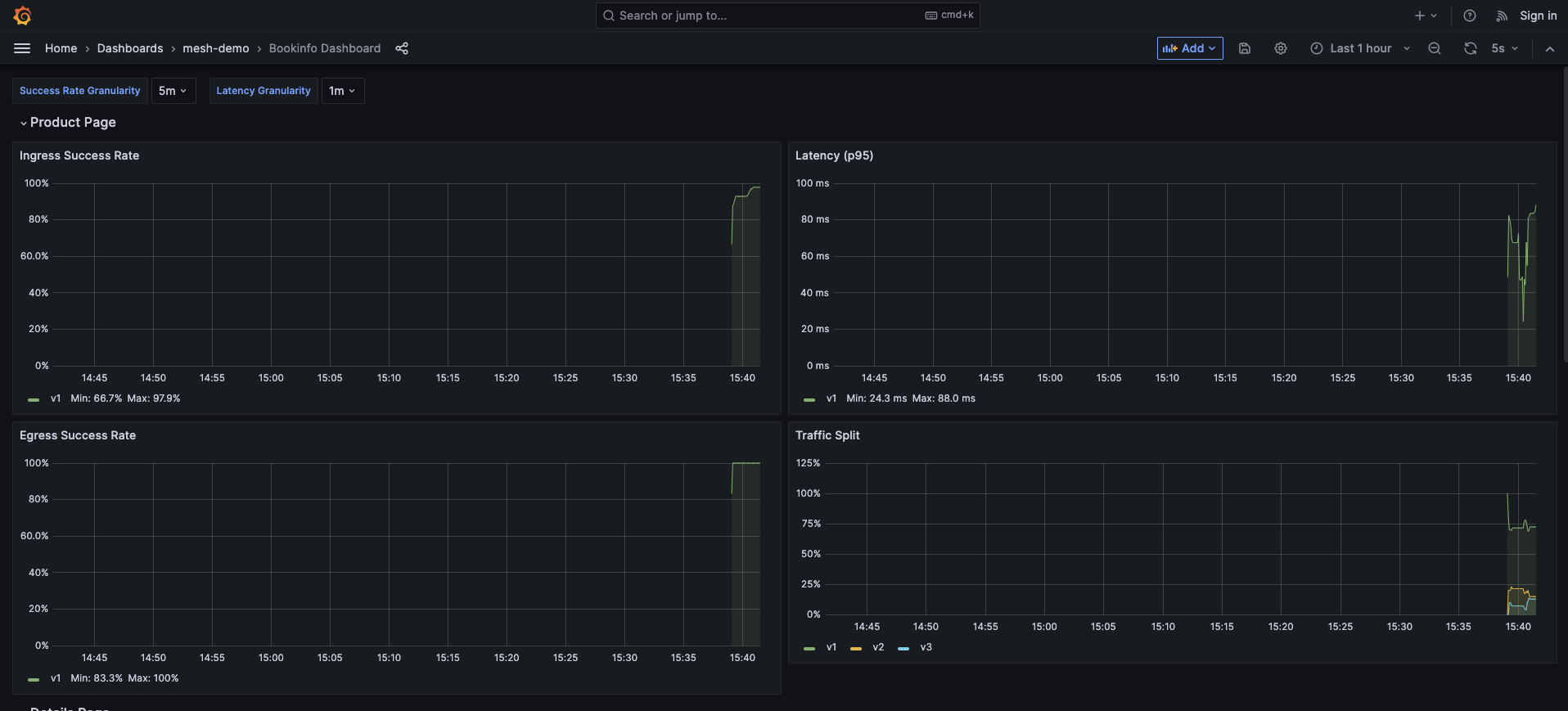
Task: Open the hamburger navigation menu
Action: [22, 48]
